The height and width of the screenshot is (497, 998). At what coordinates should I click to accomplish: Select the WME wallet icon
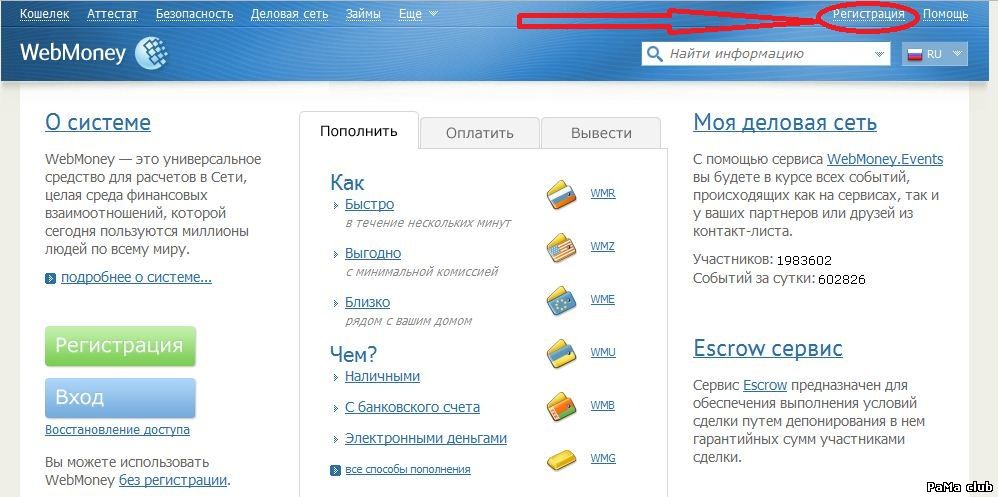561,301
